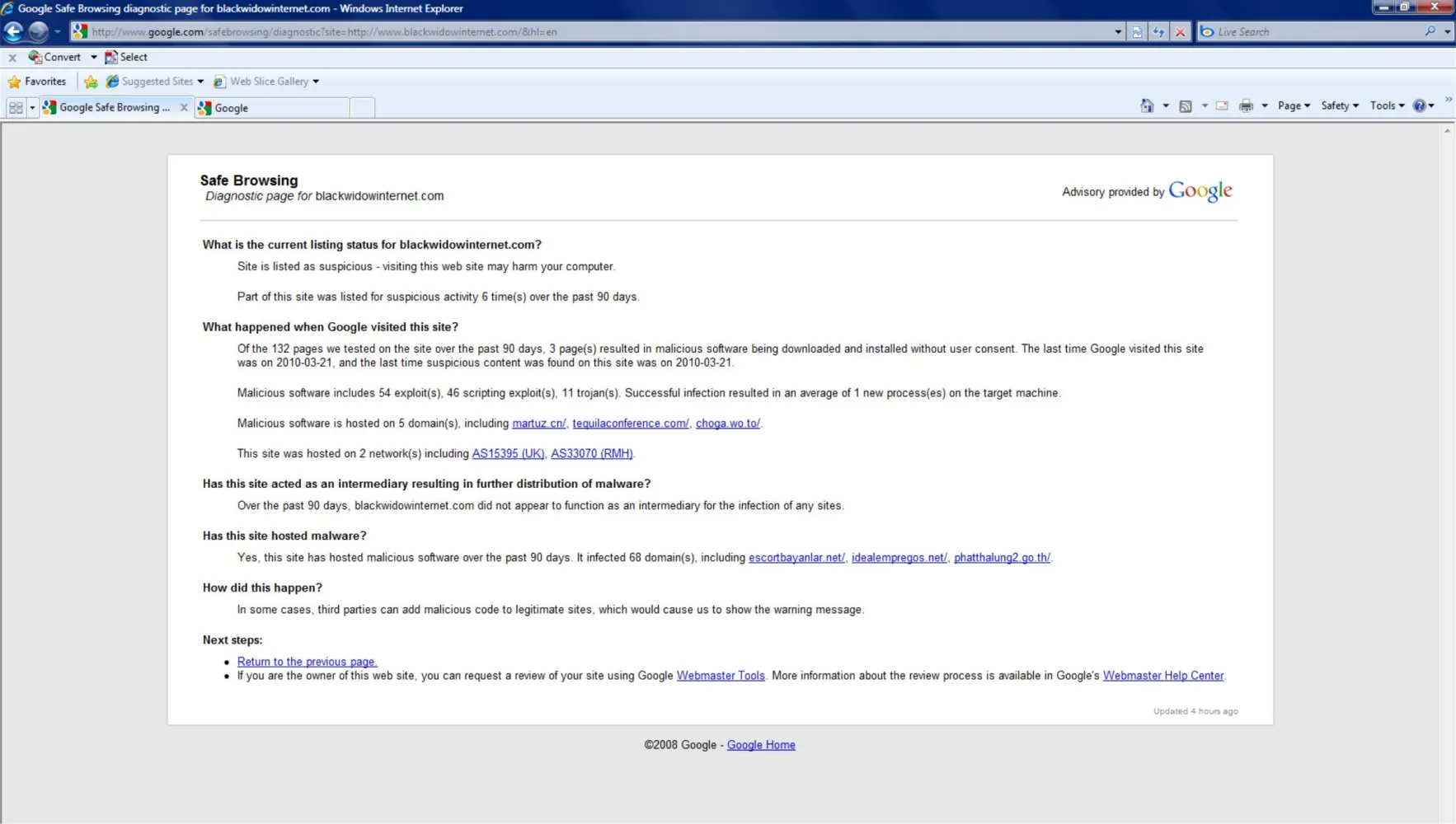Screen dimensions: 1456x824
Task: Refresh the page with the Refresh icon
Action: (x=1158, y=32)
